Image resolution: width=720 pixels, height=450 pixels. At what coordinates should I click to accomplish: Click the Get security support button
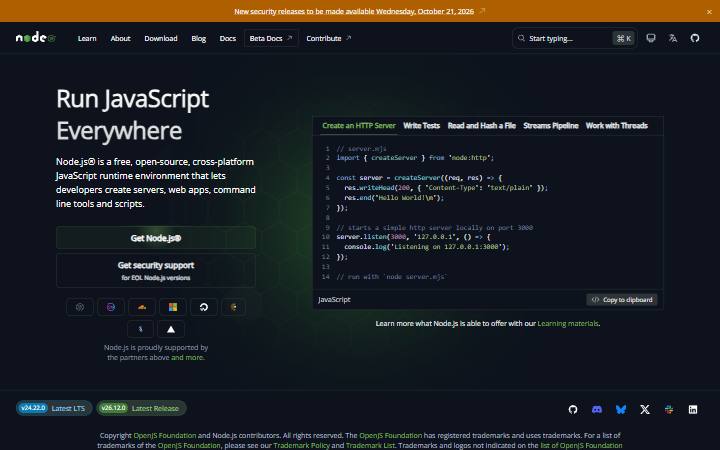(x=156, y=270)
